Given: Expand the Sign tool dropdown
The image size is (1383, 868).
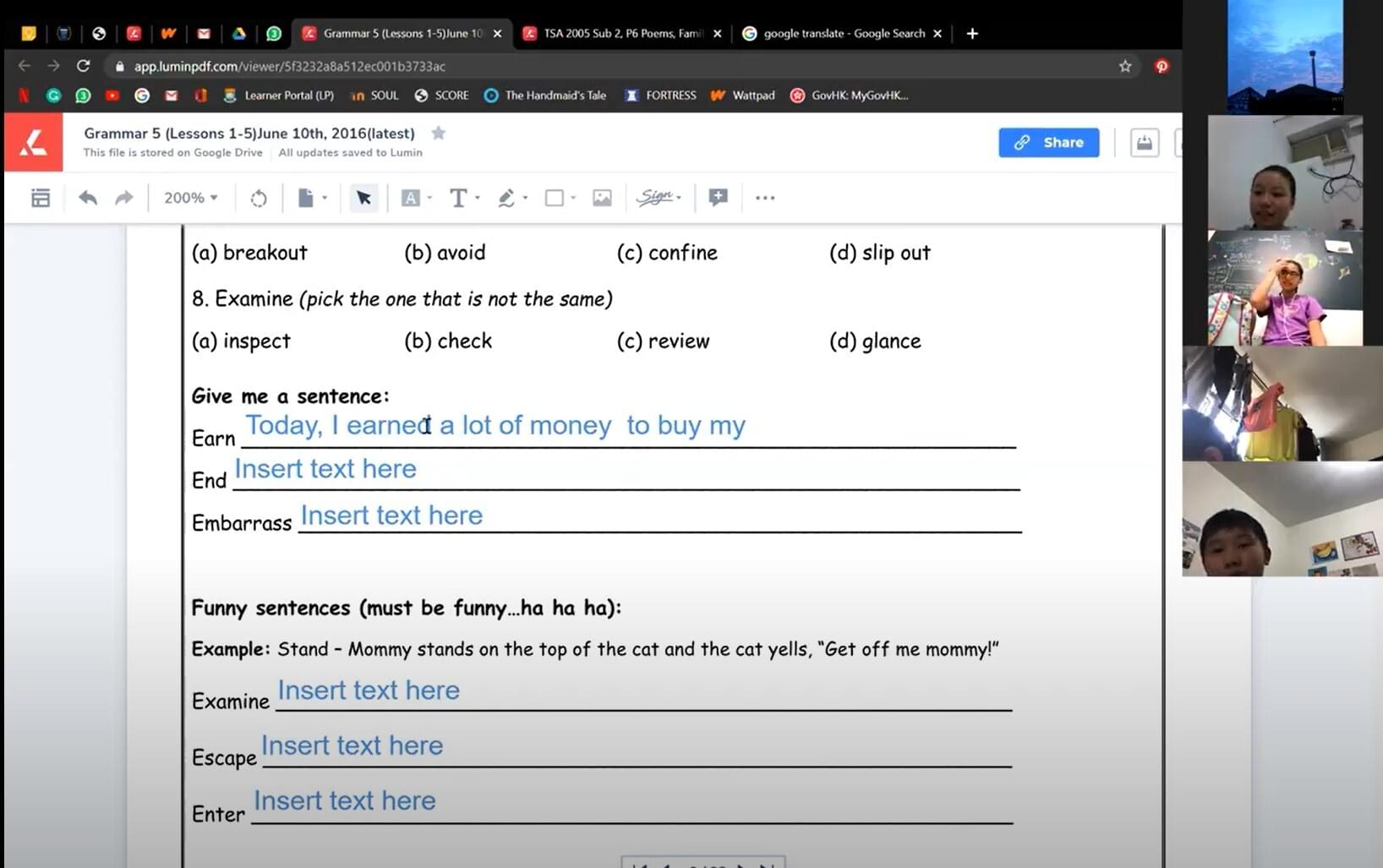Looking at the screenshot, I should tap(659, 198).
